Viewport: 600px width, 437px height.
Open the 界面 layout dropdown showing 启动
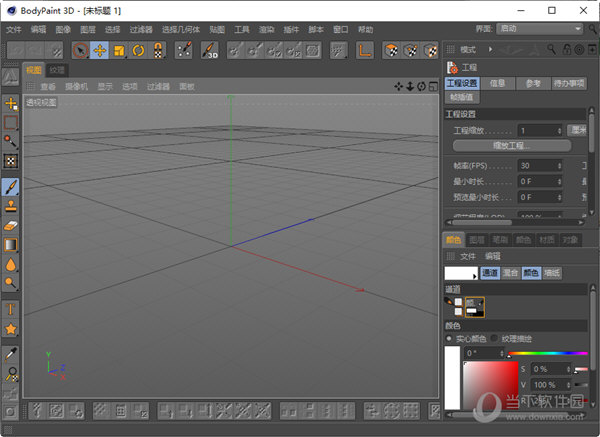(x=539, y=29)
